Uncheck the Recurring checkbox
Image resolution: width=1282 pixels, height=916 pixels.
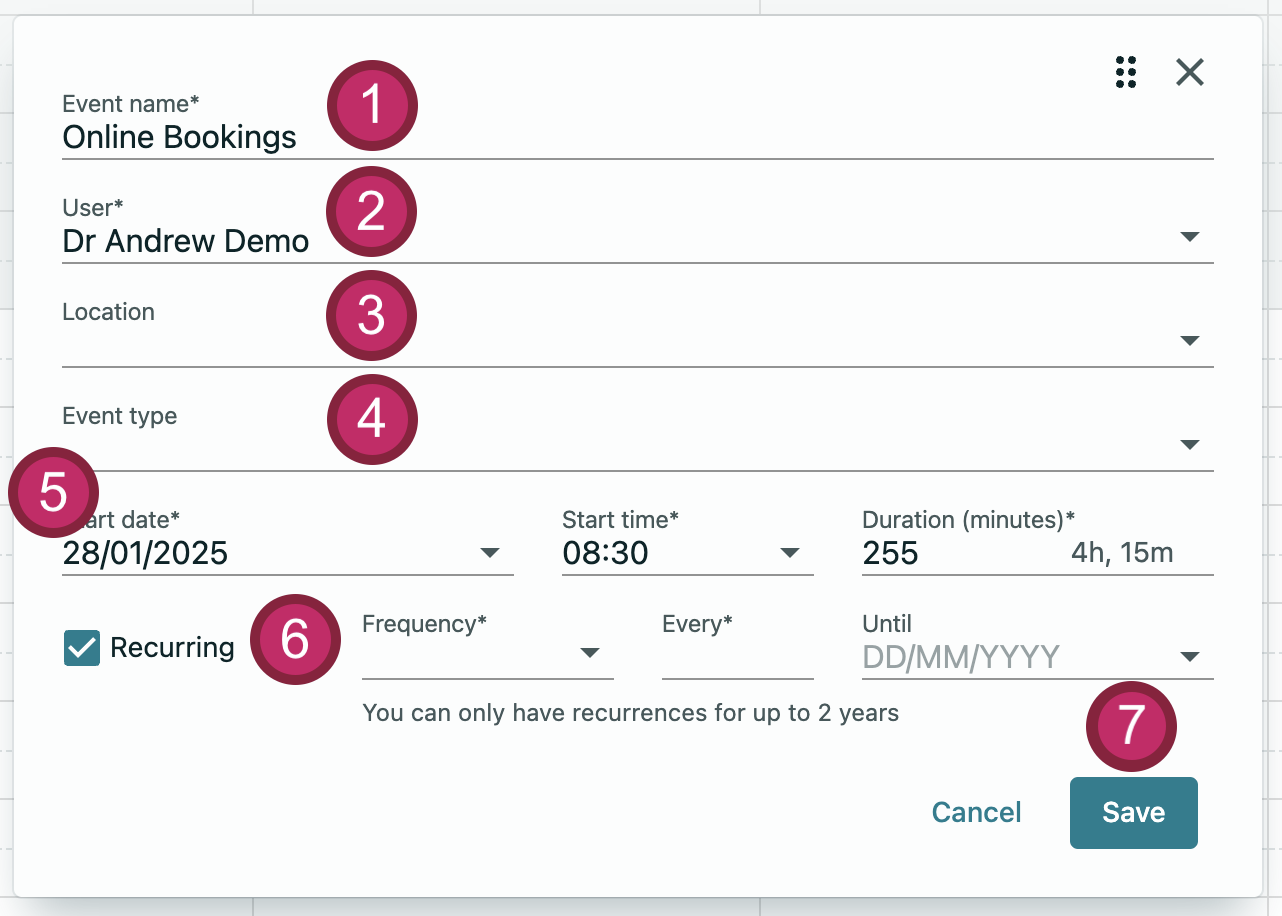[82, 648]
